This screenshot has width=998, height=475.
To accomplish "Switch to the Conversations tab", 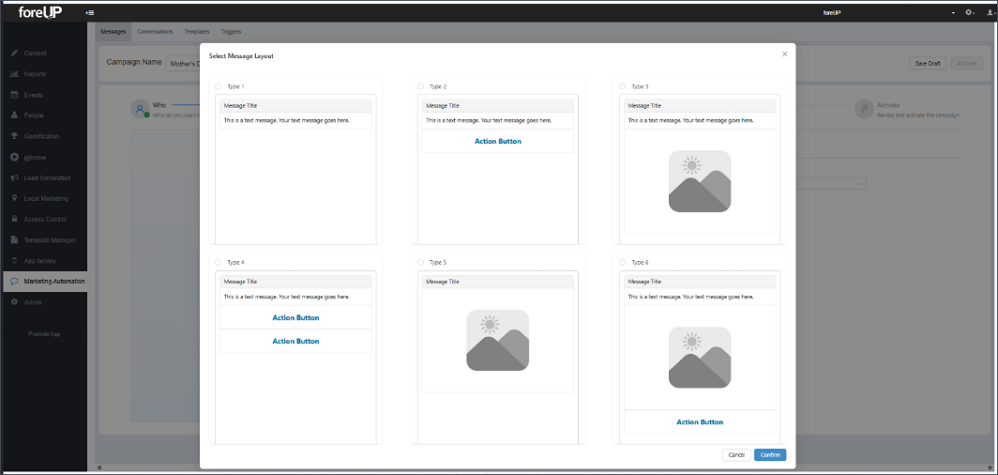I will coord(155,31).
